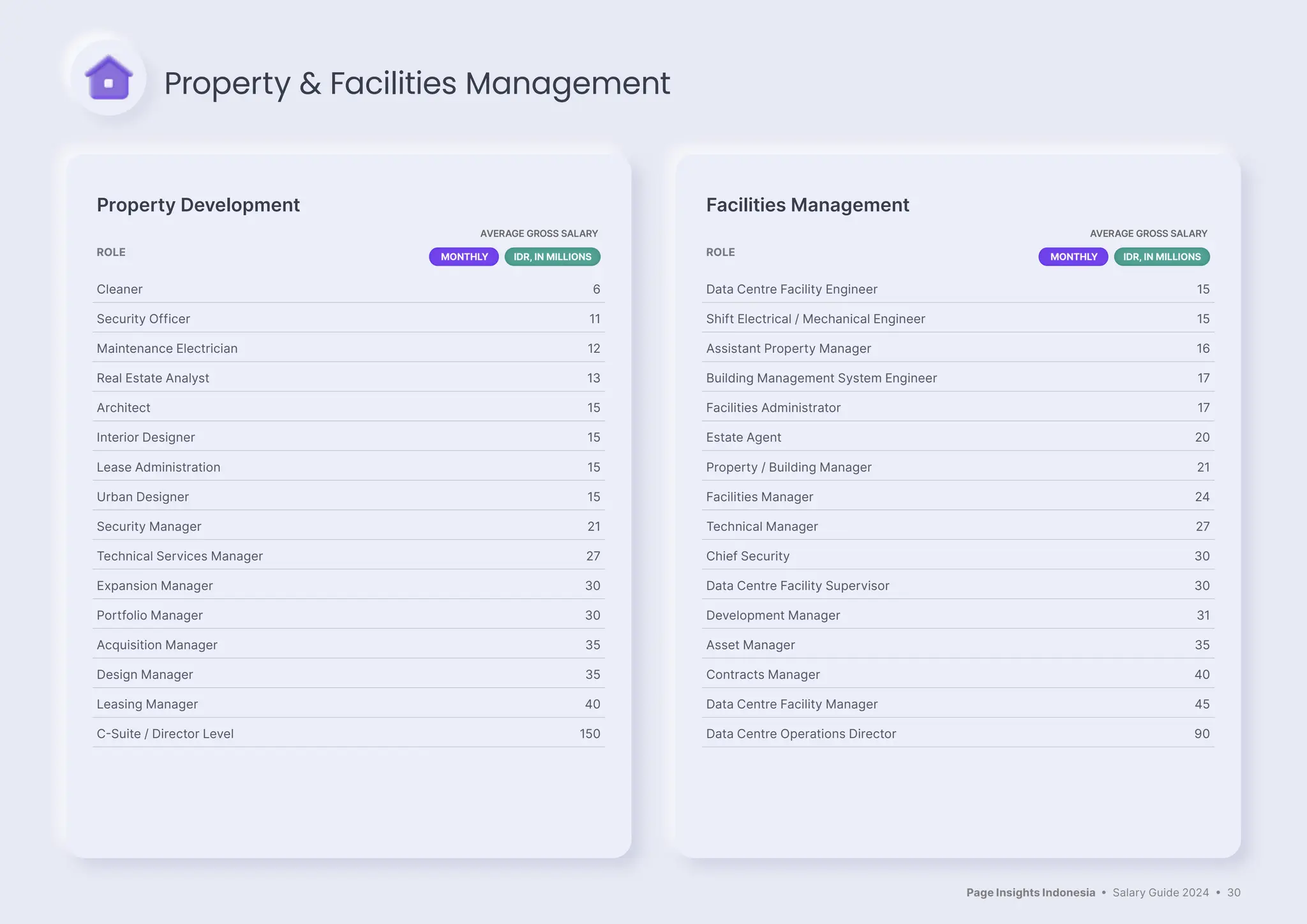Select the Chief Security row
Viewport: 1307px width, 924px height.
coord(748,556)
